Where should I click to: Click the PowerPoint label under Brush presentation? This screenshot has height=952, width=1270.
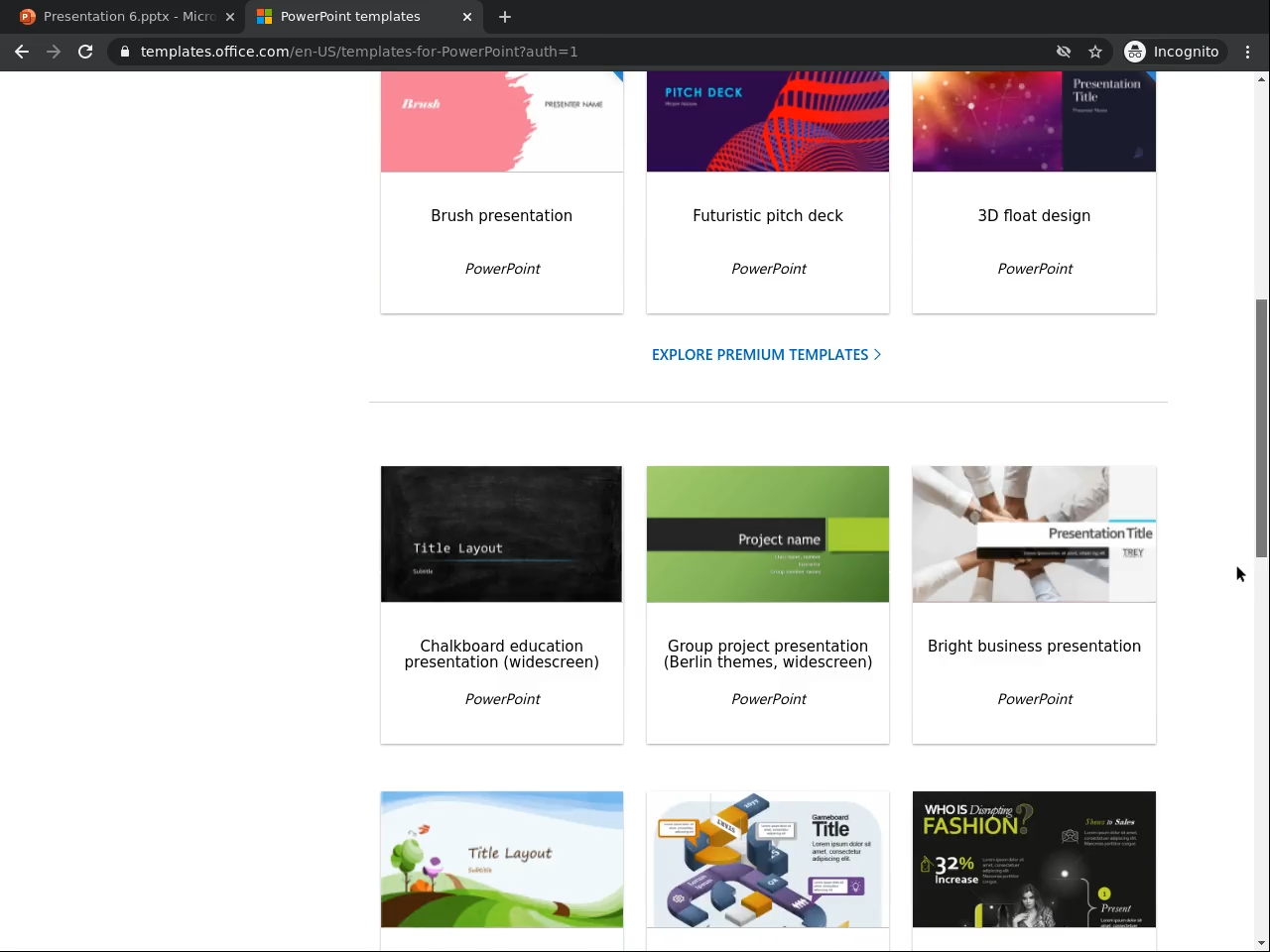click(502, 269)
